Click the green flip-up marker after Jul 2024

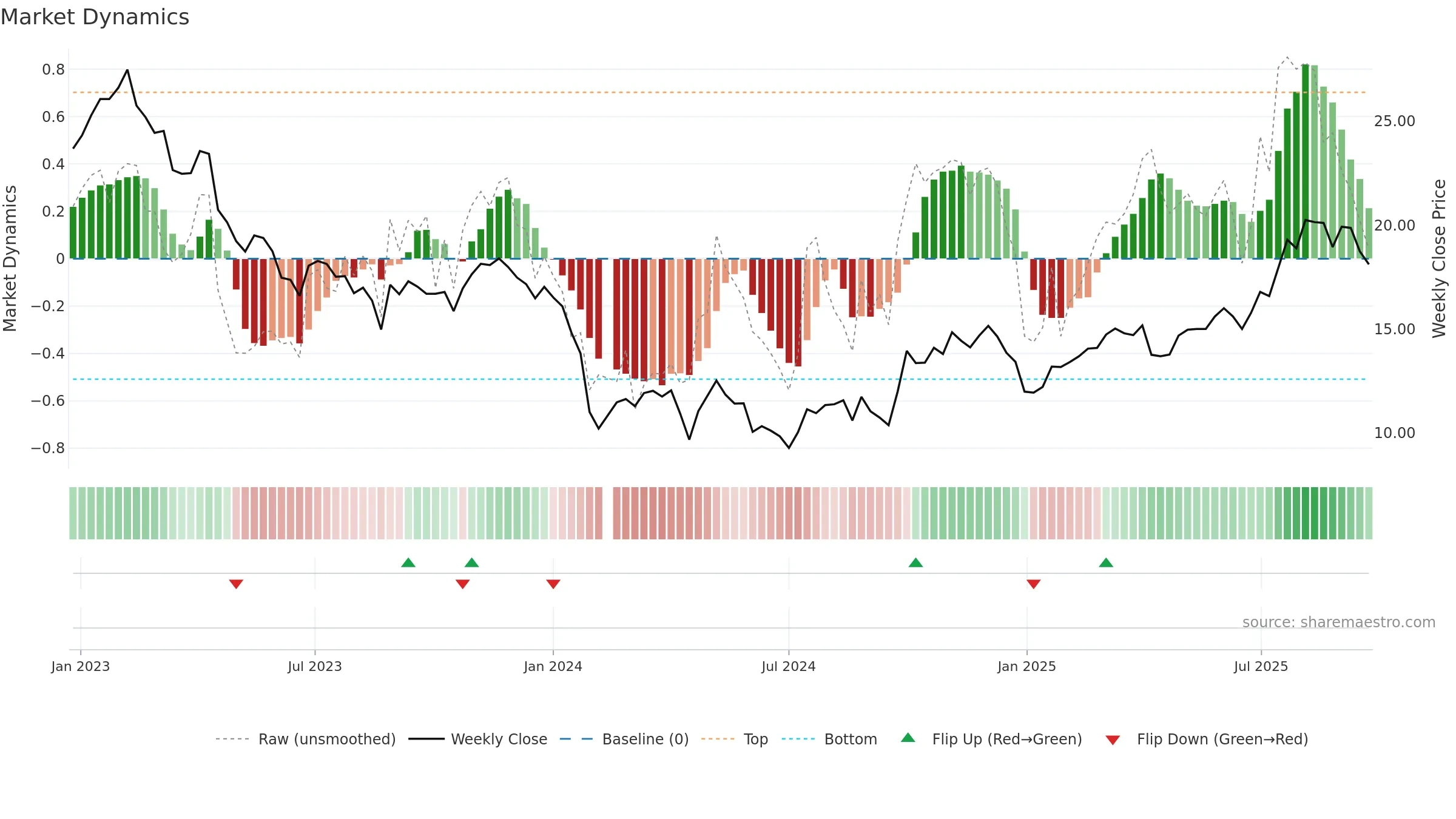coord(916,562)
